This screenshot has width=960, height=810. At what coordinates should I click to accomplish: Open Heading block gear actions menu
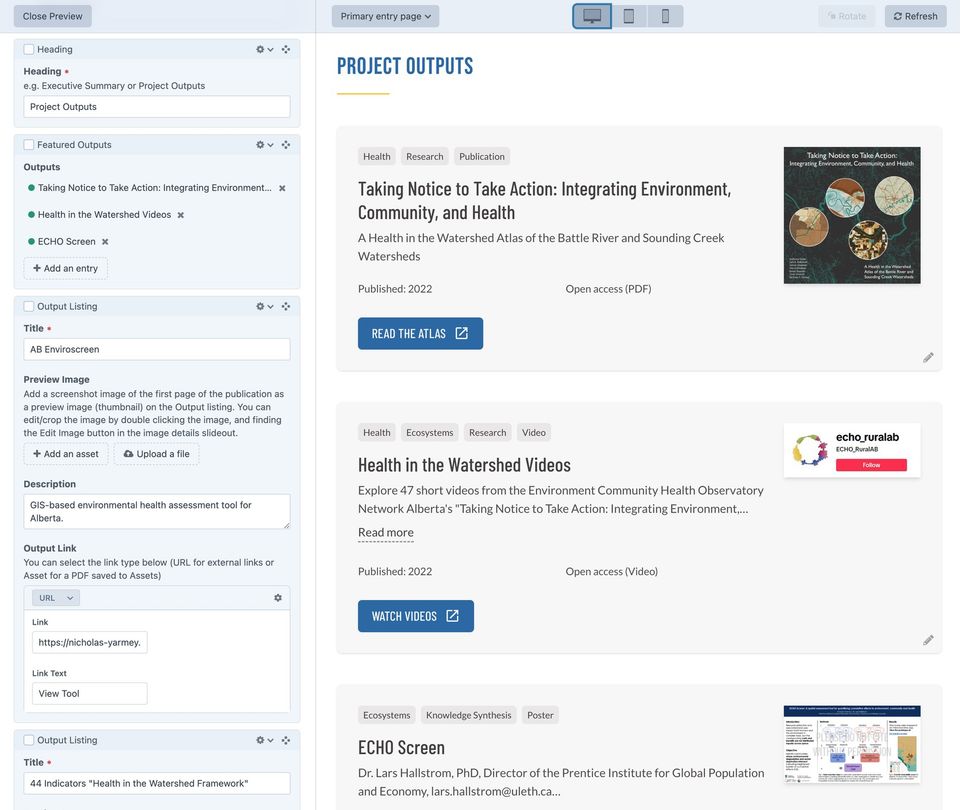click(x=264, y=49)
